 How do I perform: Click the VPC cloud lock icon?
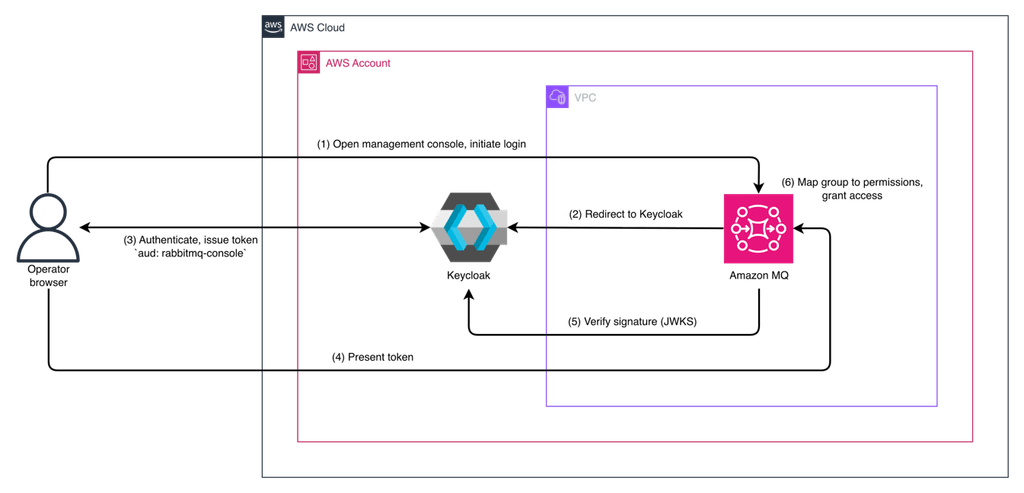[557, 97]
